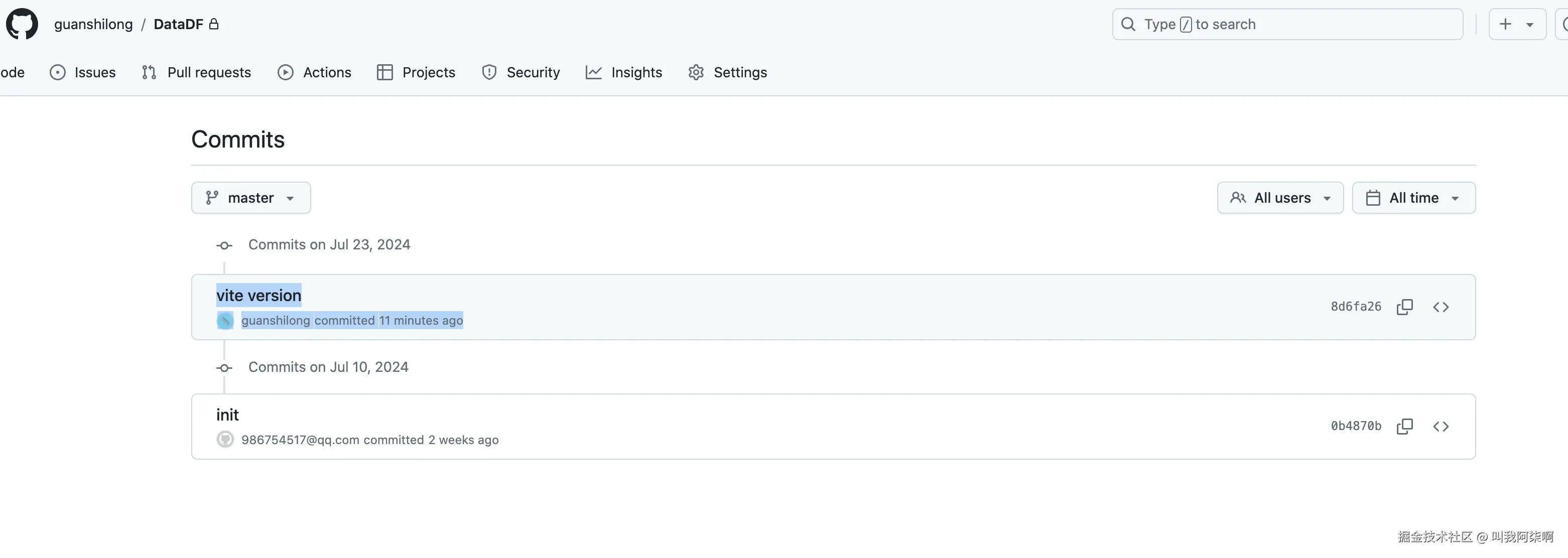Open the Actions tab

click(315, 72)
